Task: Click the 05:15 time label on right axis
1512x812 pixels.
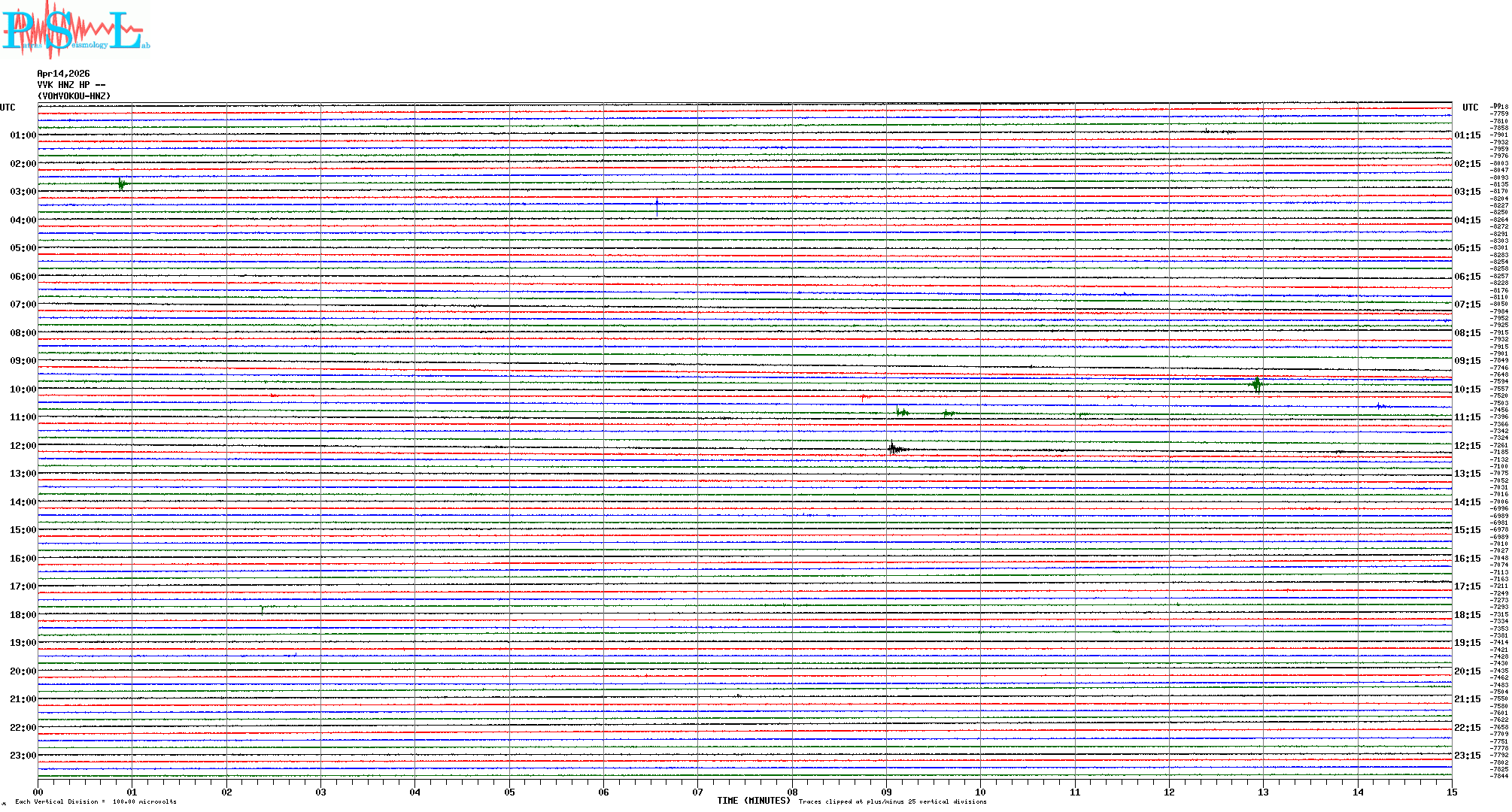Action: pyautogui.click(x=1467, y=248)
